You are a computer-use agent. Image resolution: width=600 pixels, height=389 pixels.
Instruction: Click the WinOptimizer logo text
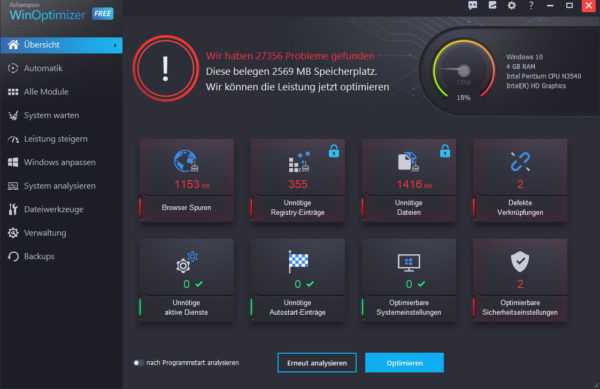[47, 15]
